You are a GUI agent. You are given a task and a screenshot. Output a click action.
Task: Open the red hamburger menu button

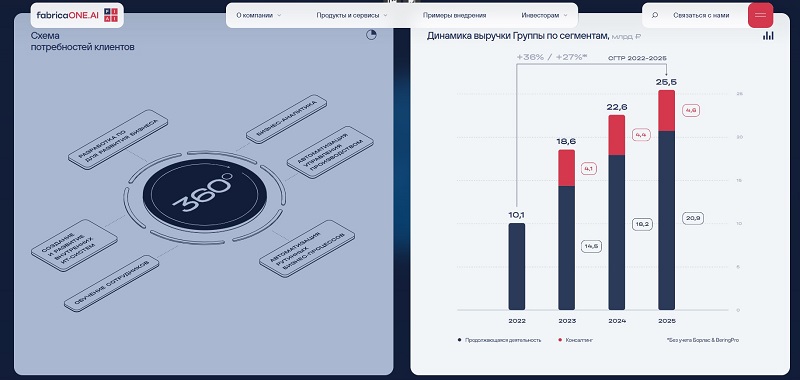(760, 15)
